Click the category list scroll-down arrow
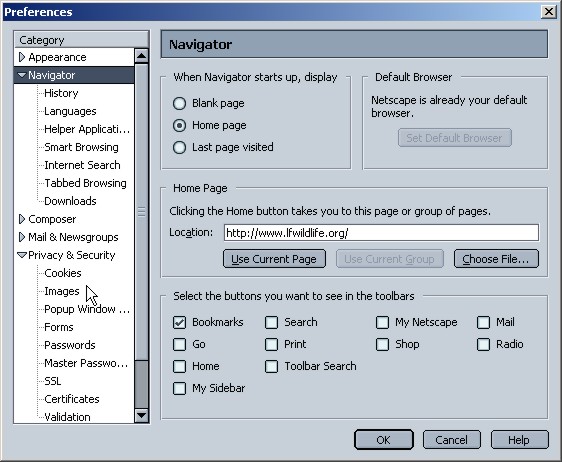This screenshot has height=462, width=562. (142, 416)
